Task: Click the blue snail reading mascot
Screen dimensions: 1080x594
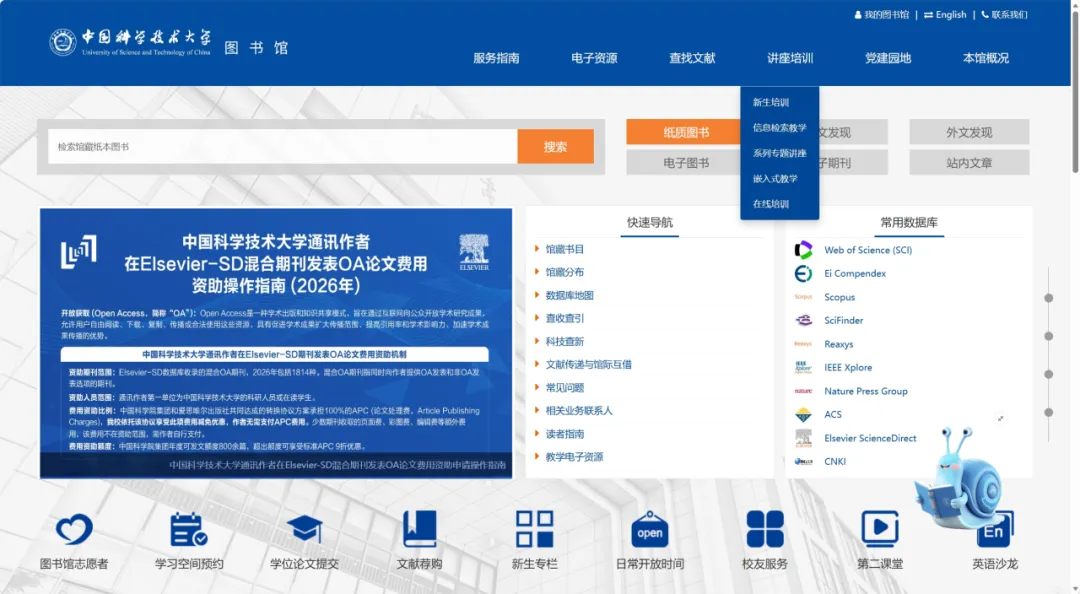Action: [x=961, y=479]
